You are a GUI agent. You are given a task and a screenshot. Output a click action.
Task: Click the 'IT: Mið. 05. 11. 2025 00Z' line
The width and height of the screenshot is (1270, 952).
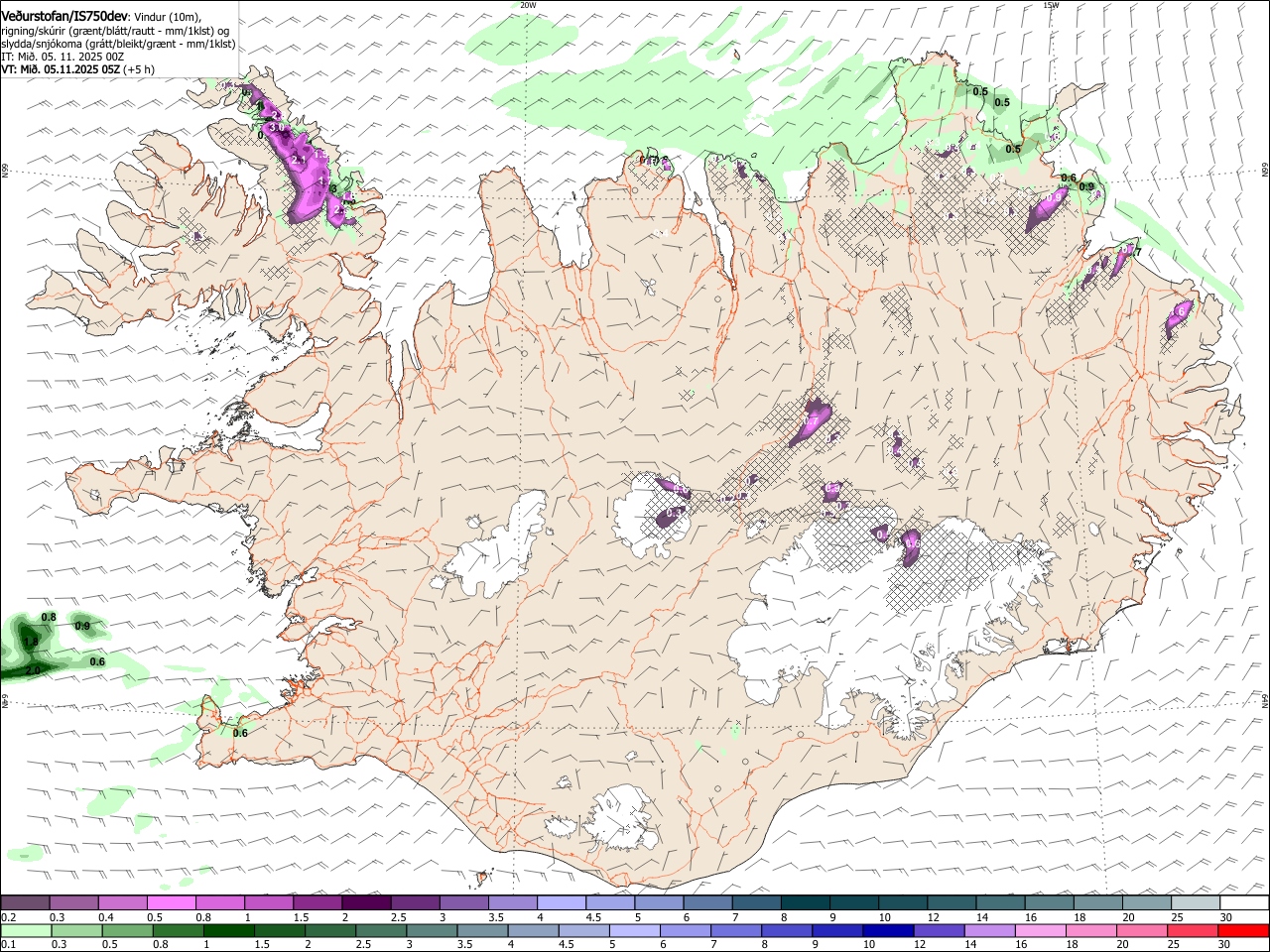[63, 57]
